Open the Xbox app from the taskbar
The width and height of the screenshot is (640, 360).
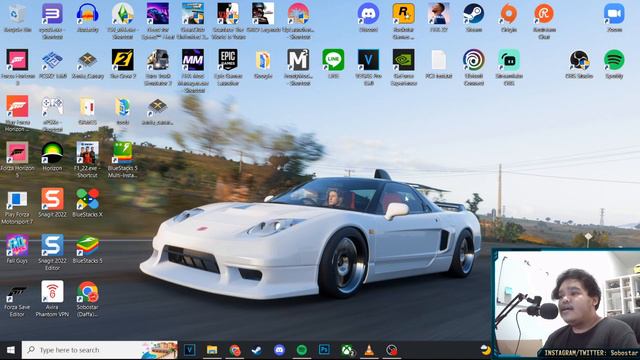click(347, 350)
